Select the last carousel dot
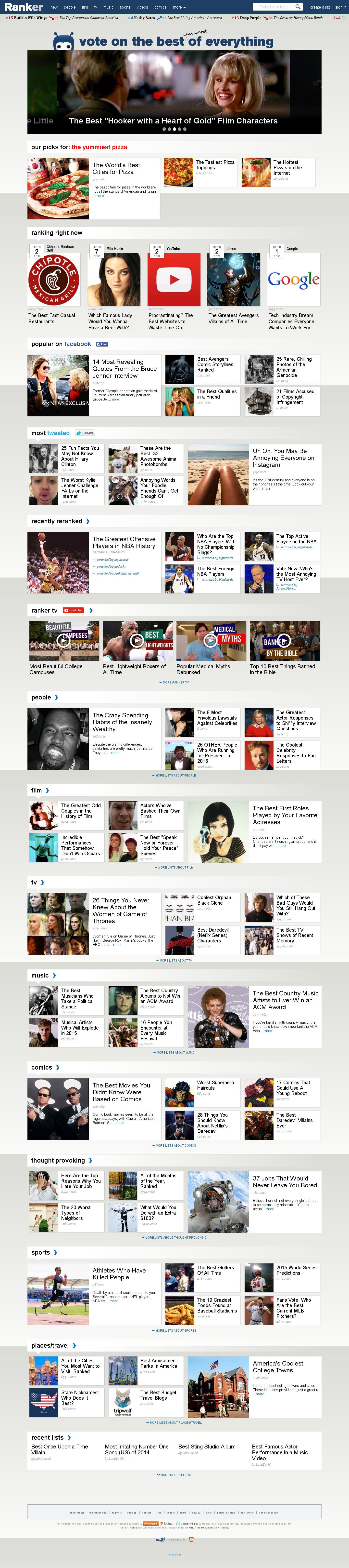Screen dimensions: 349x1568 point(184,129)
